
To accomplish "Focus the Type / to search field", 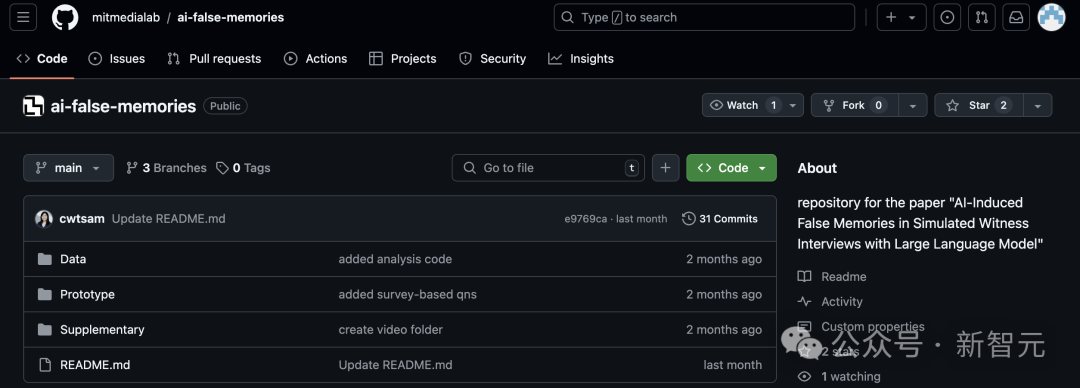I will [704, 17].
